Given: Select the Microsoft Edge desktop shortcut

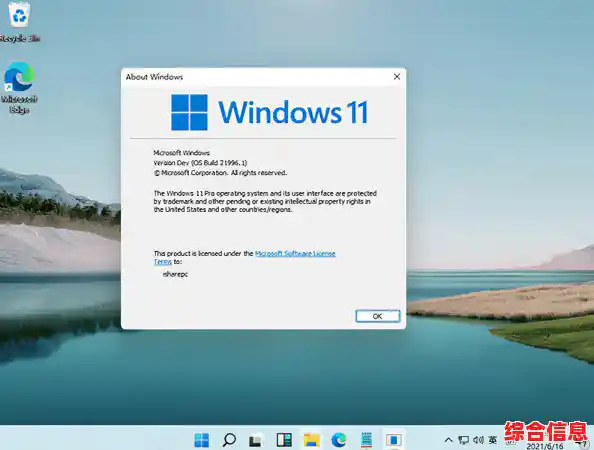Looking at the screenshot, I should pos(19,88).
